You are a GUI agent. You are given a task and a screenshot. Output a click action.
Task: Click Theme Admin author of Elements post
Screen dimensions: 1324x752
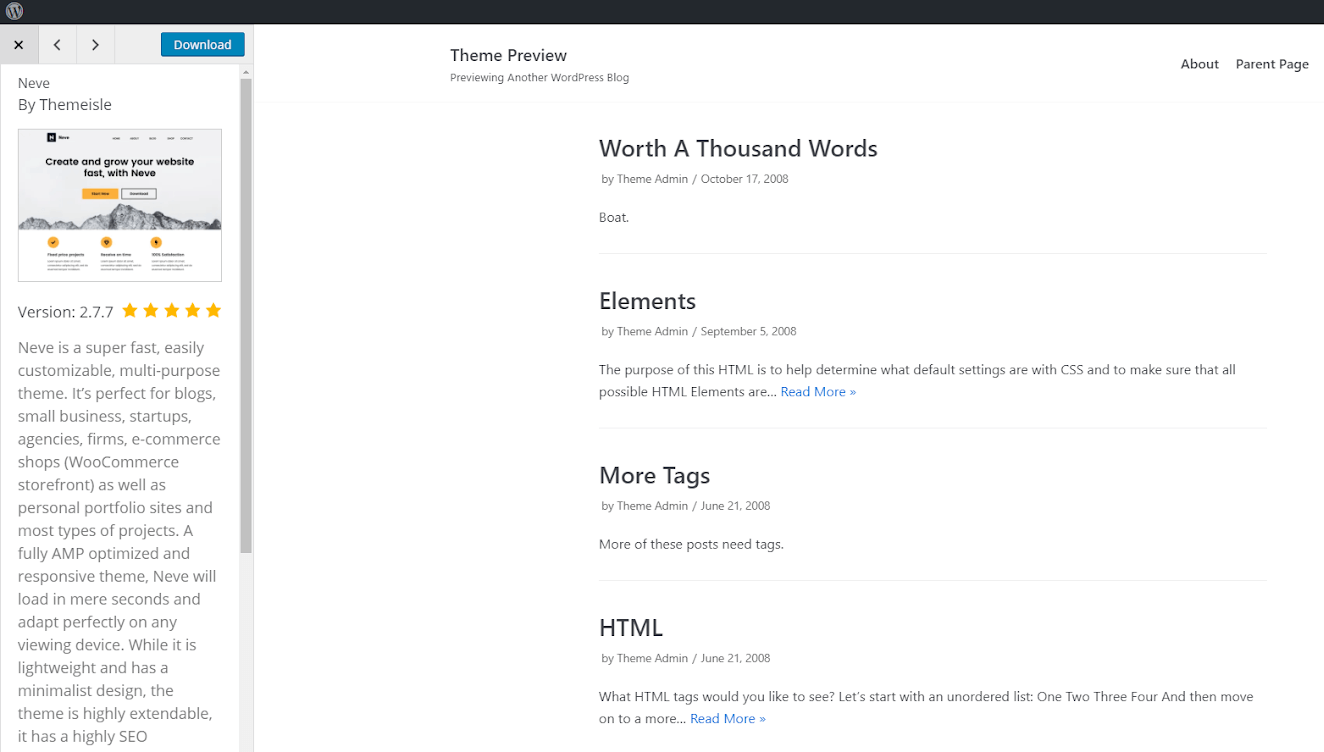pyautogui.click(x=652, y=331)
